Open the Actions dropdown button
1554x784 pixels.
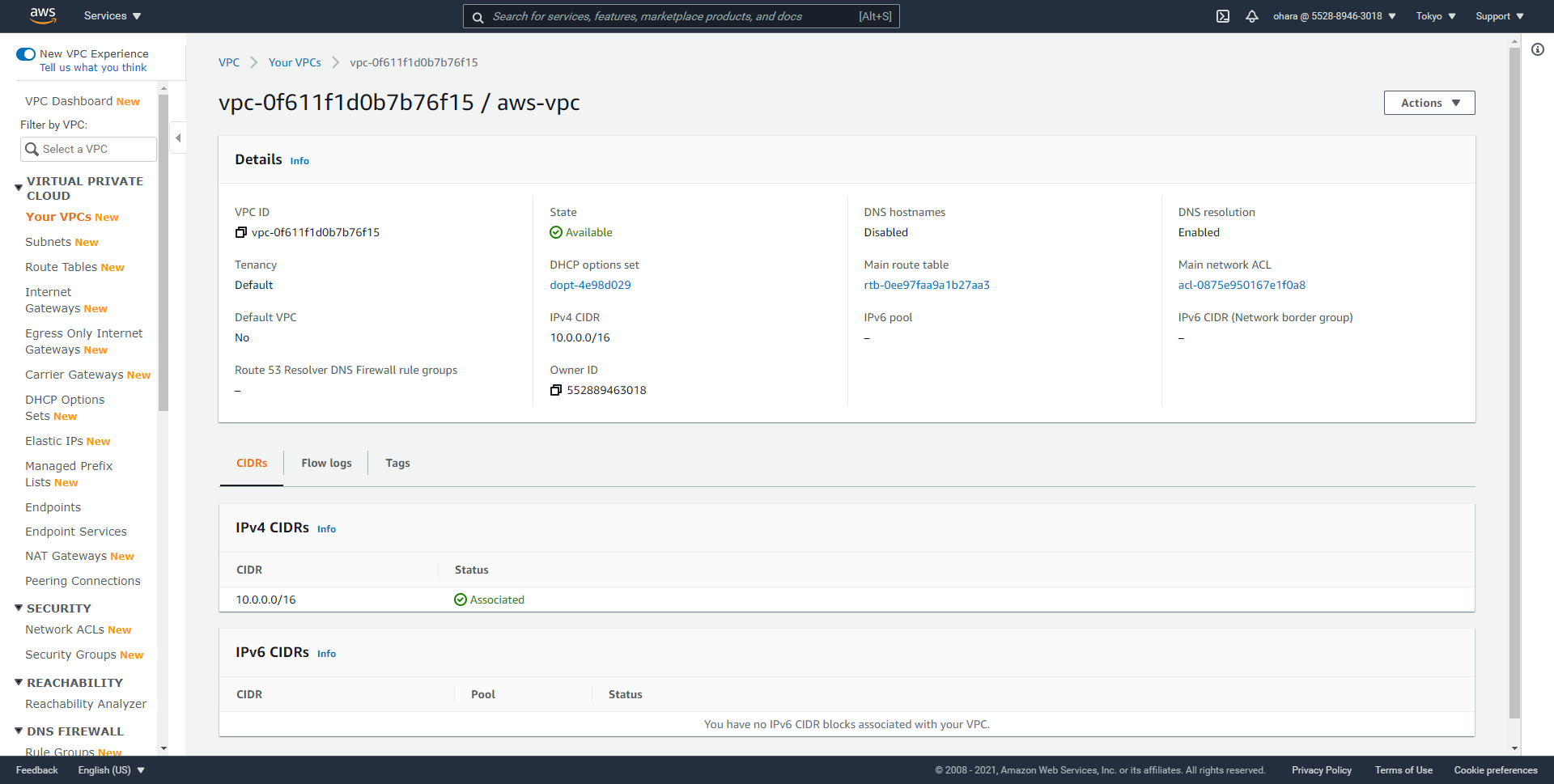(x=1429, y=103)
